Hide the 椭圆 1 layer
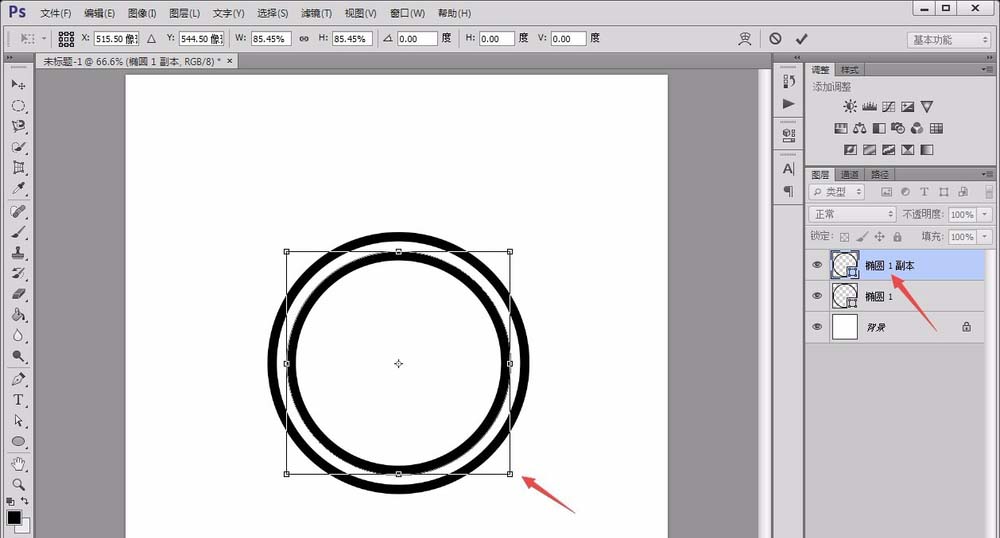 (817, 296)
